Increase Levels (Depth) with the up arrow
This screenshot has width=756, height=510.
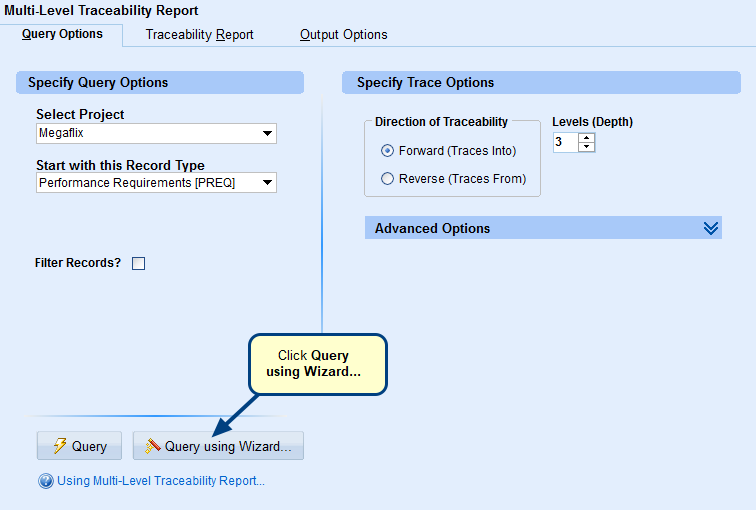[x=587, y=138]
